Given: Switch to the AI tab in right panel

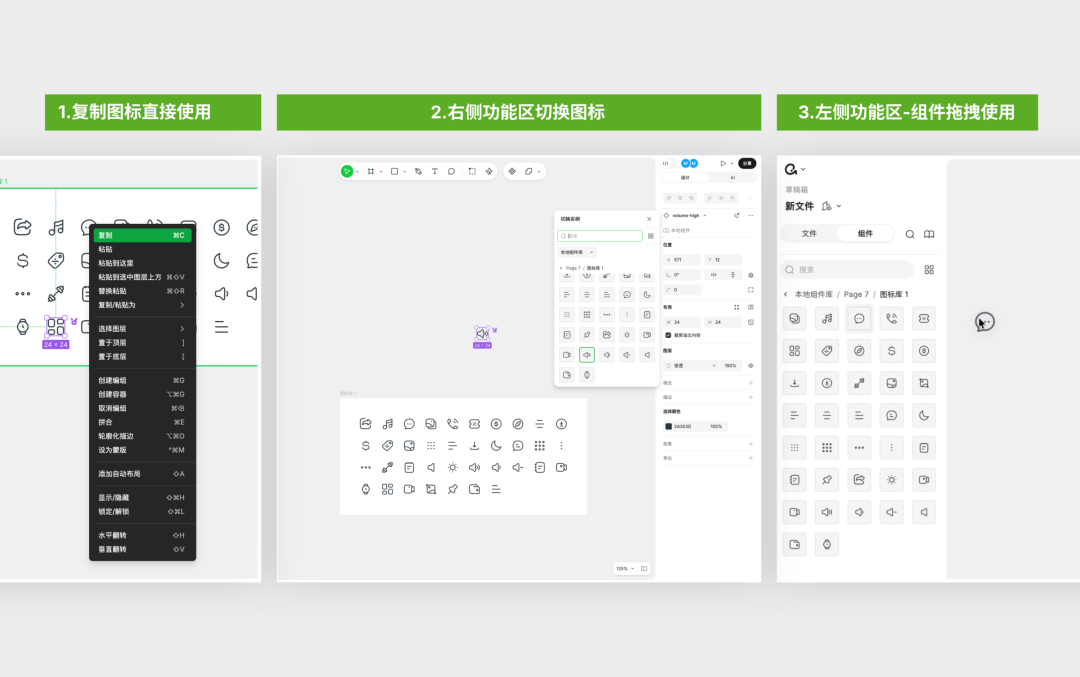Looking at the screenshot, I should click(732, 178).
